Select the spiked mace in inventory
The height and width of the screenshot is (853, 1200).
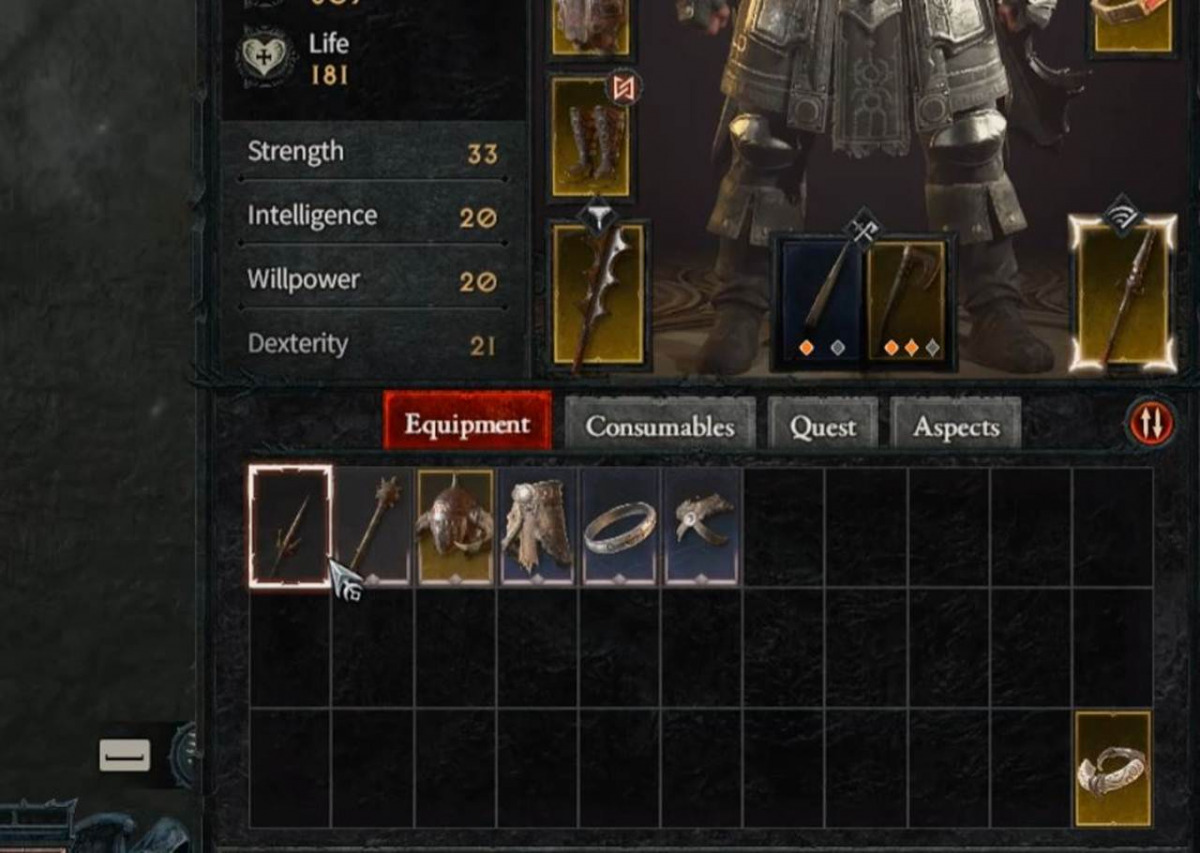(373, 526)
